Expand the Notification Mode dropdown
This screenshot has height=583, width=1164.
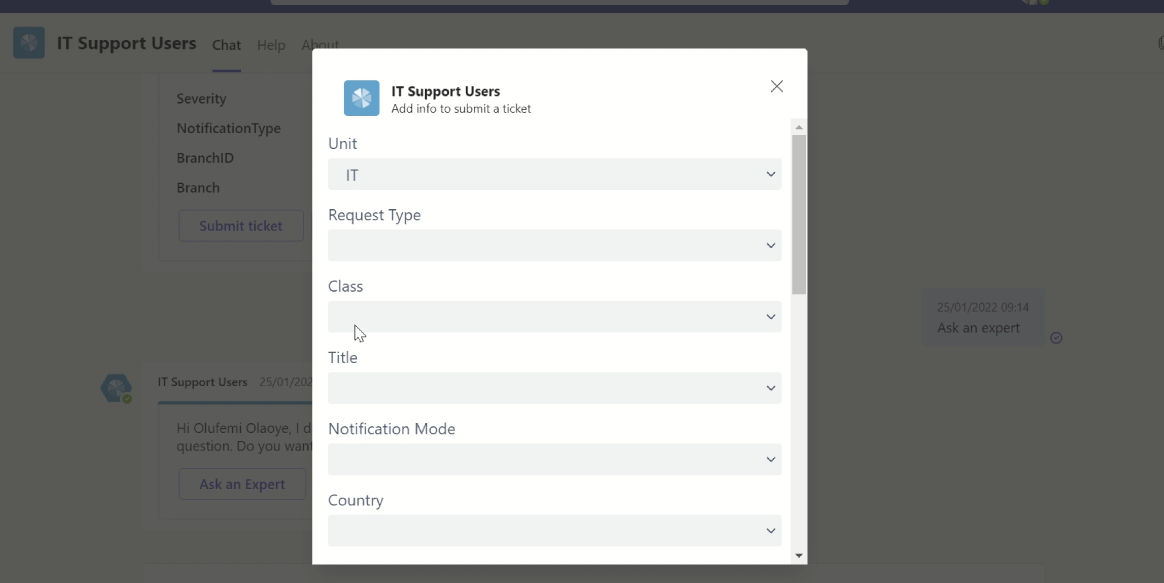point(554,459)
